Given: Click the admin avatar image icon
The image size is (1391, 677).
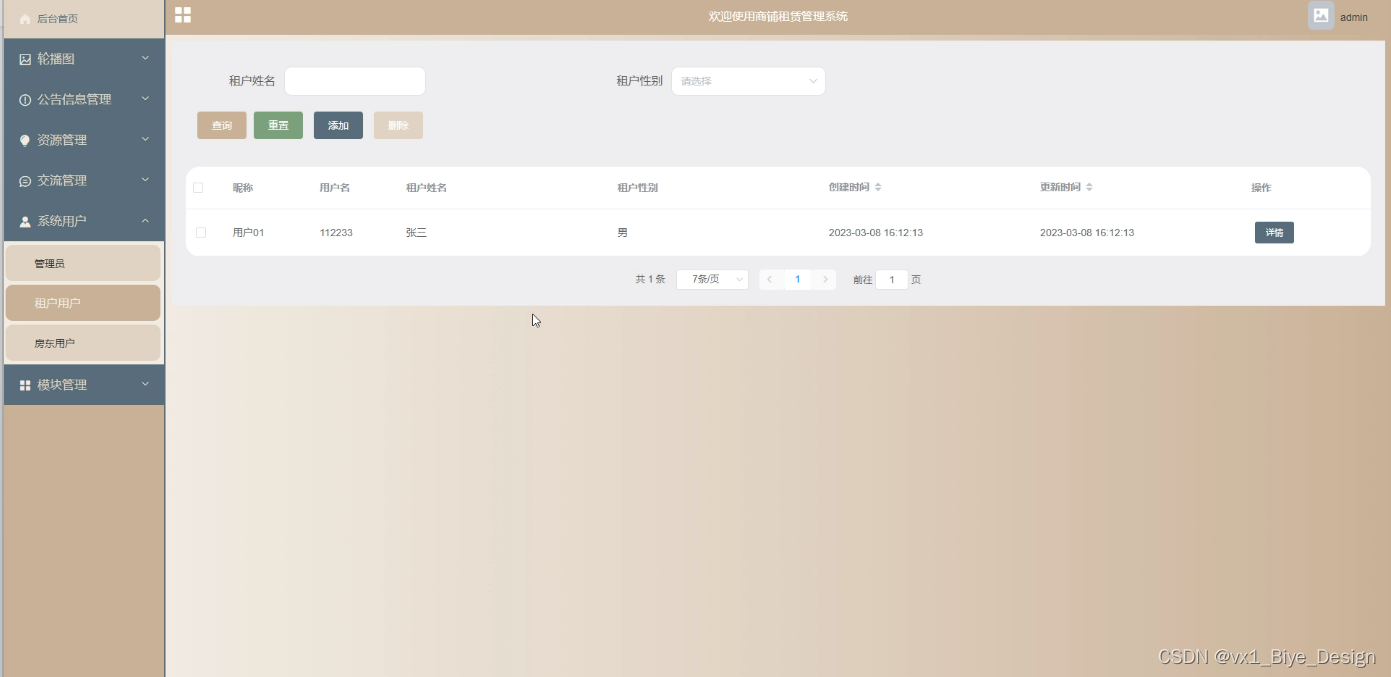Looking at the screenshot, I should [x=1321, y=16].
